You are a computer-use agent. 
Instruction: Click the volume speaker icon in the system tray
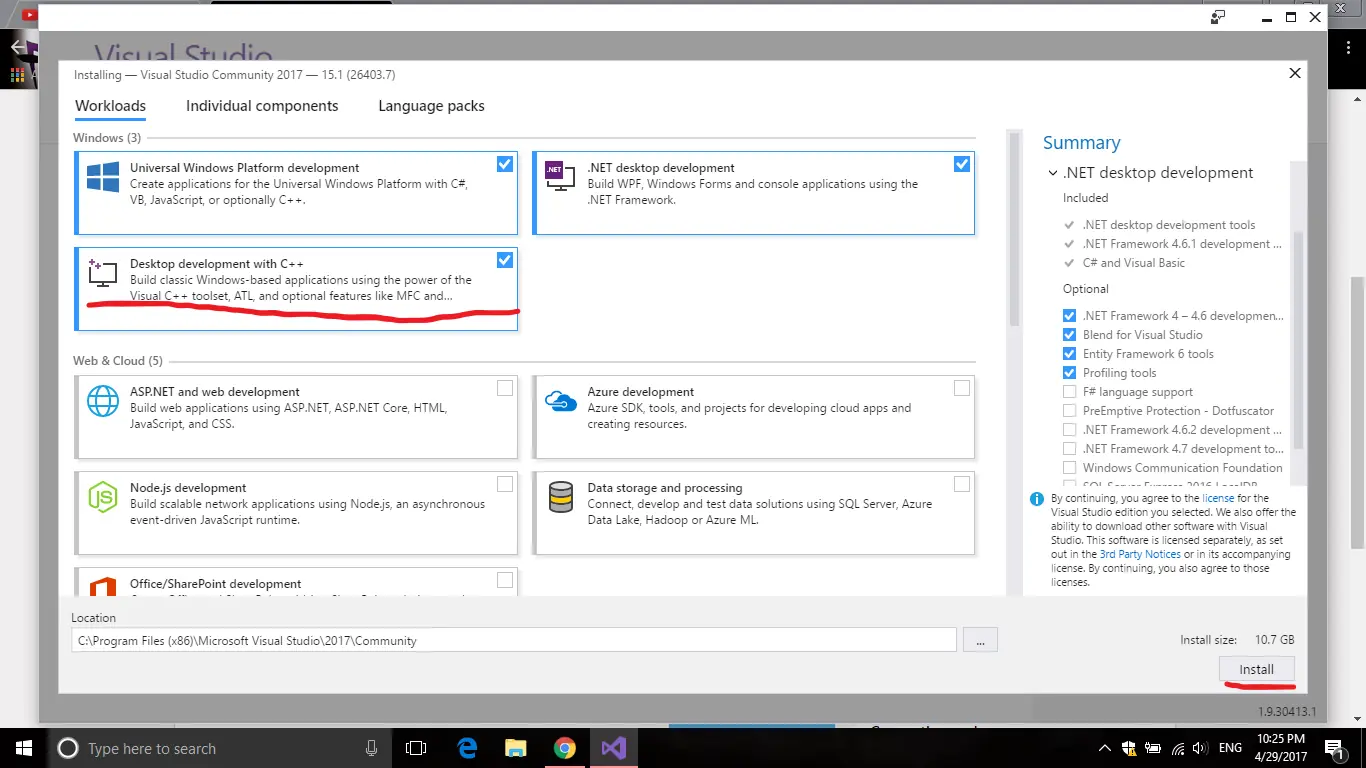[x=1198, y=748]
